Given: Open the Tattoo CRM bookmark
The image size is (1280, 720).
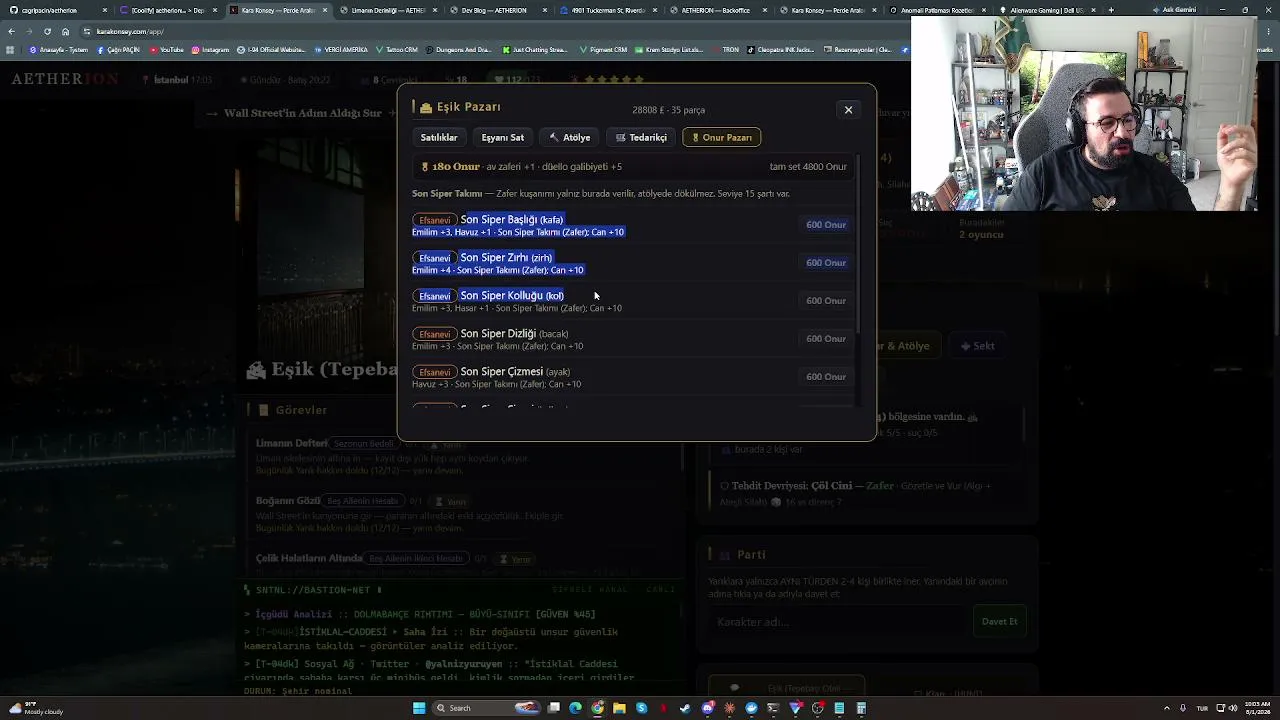Looking at the screenshot, I should pyautogui.click(x=397, y=49).
